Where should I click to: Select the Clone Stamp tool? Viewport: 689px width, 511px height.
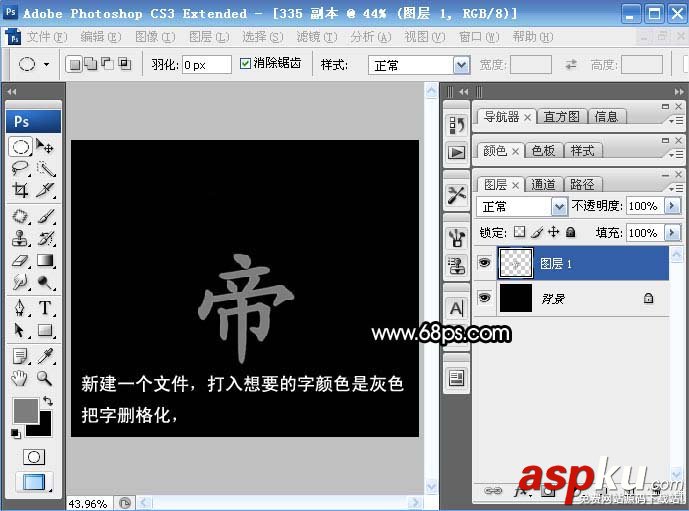20,239
